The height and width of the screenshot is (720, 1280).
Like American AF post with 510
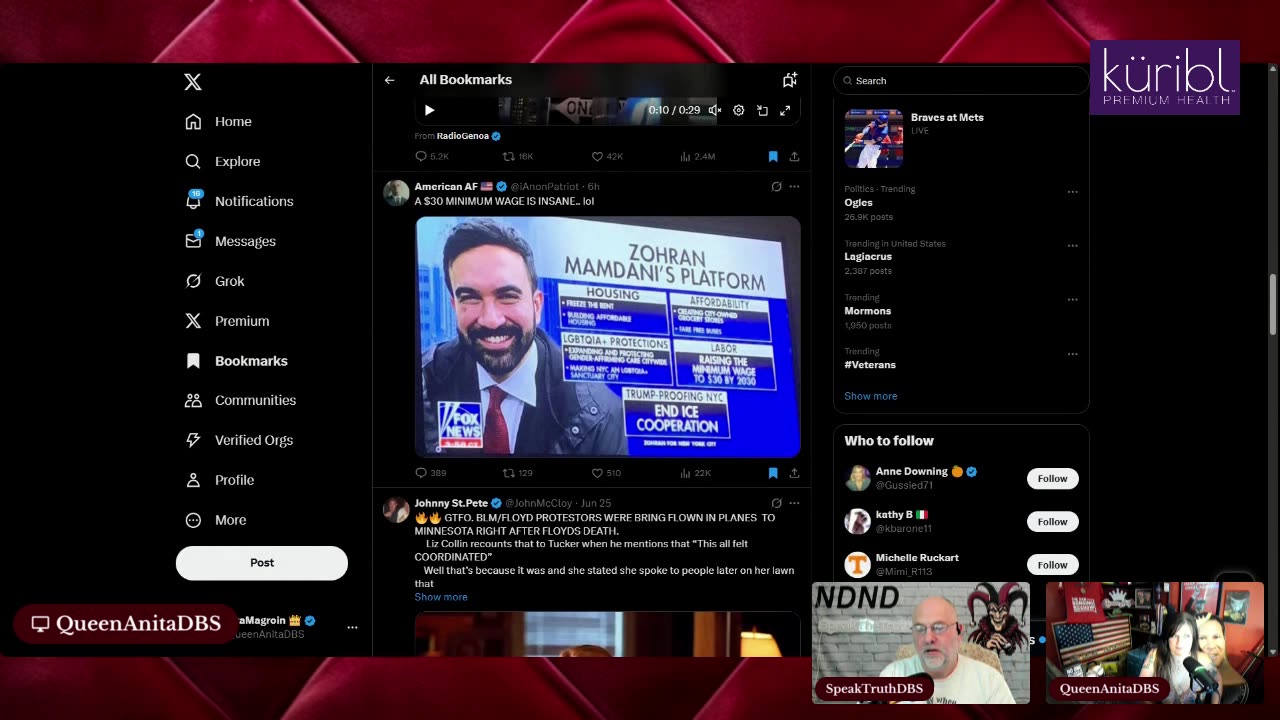tap(606, 473)
